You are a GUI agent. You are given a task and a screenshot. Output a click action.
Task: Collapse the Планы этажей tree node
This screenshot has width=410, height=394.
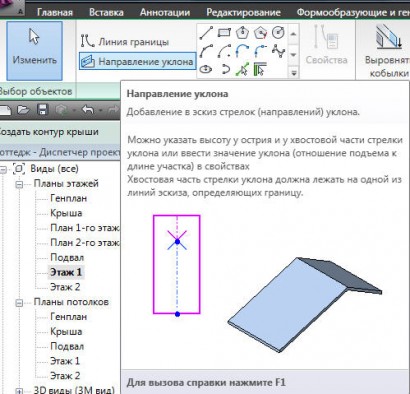point(19,184)
